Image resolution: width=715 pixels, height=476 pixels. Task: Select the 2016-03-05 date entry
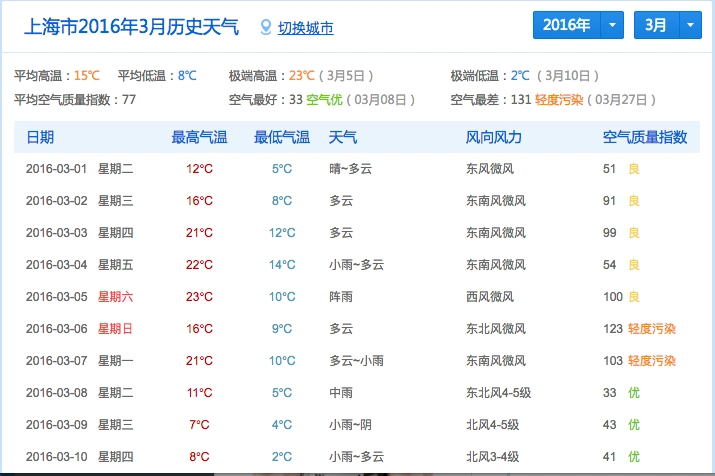tap(58, 297)
